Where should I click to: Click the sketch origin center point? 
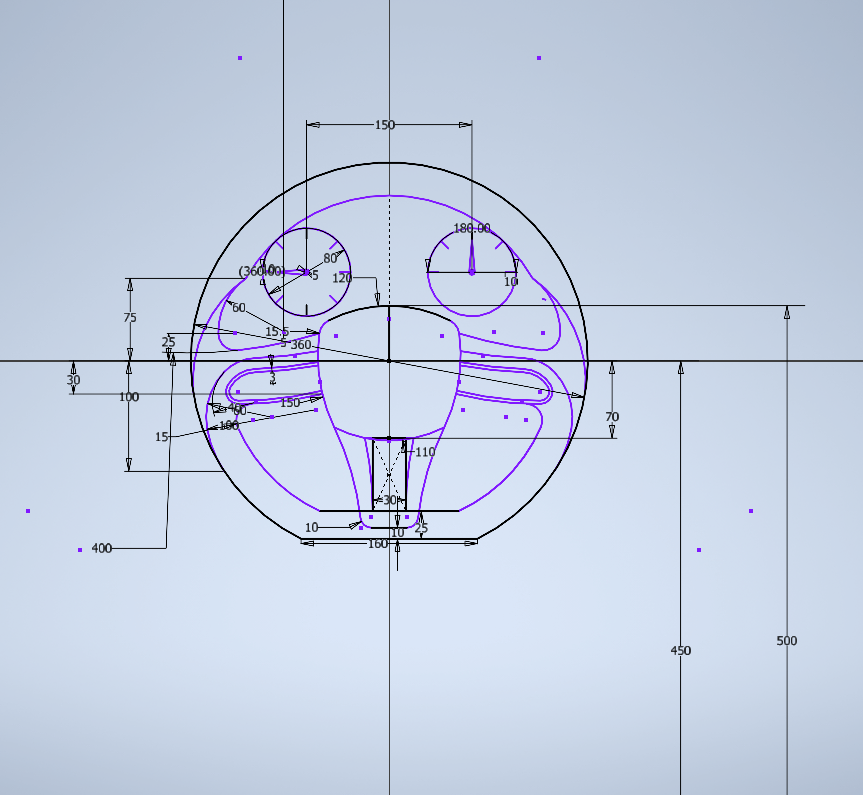(389, 360)
